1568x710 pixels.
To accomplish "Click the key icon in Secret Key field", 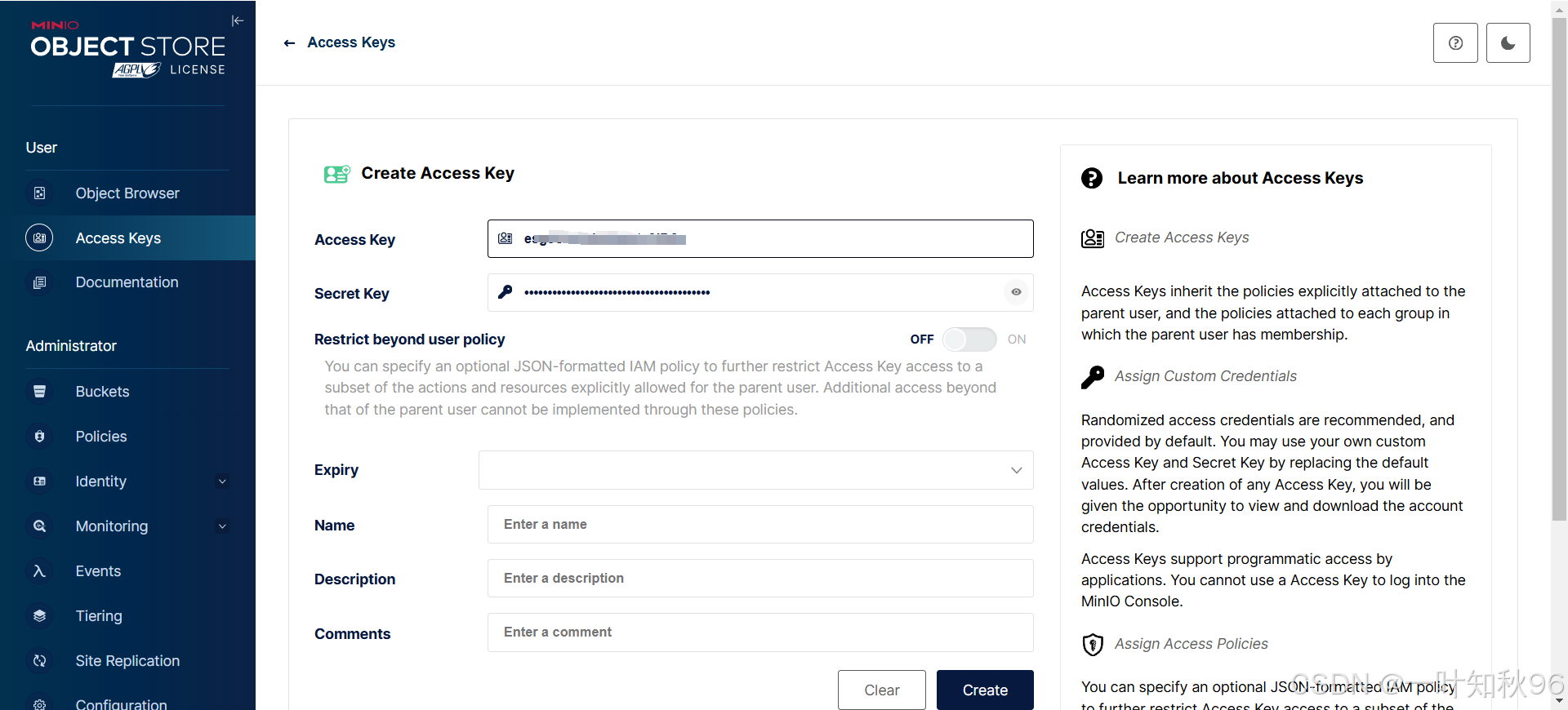I will coord(506,291).
